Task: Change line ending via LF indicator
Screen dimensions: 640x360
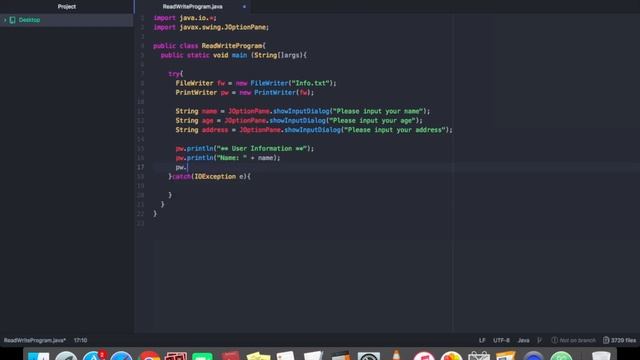Action: click(x=482, y=340)
